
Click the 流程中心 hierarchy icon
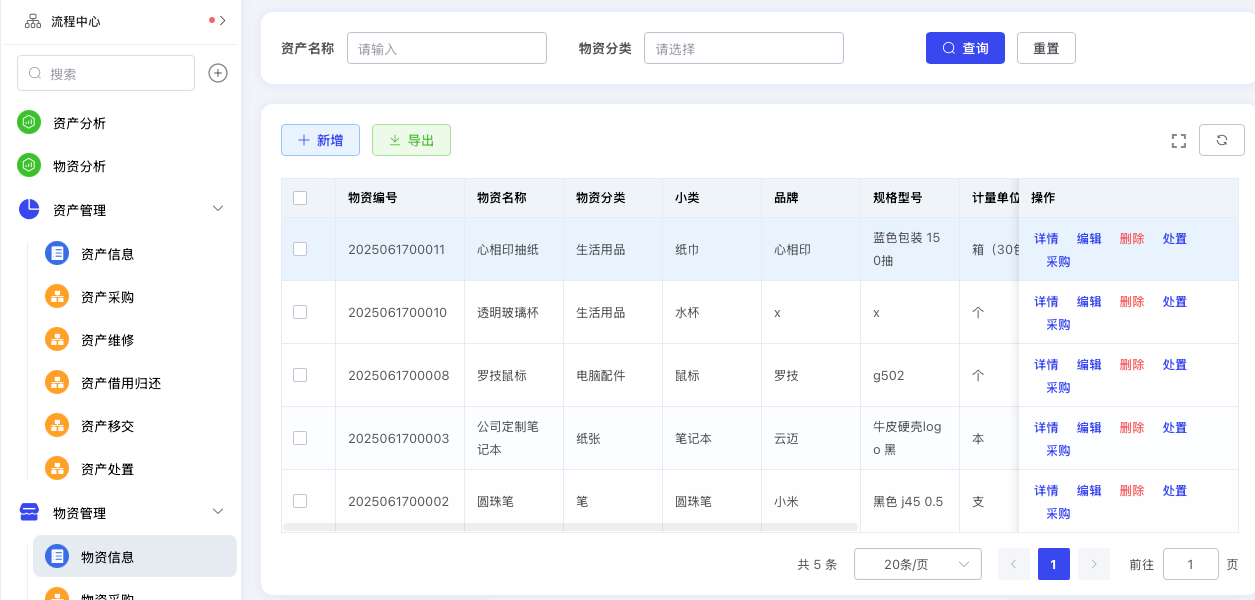pos(33,21)
